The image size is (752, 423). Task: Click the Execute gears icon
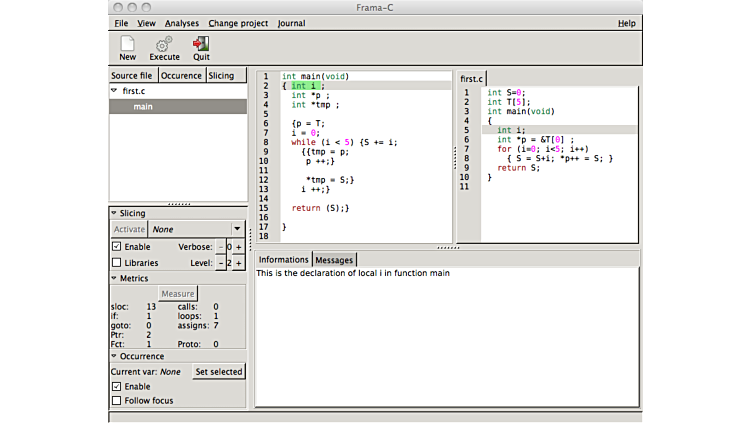pyautogui.click(x=164, y=44)
